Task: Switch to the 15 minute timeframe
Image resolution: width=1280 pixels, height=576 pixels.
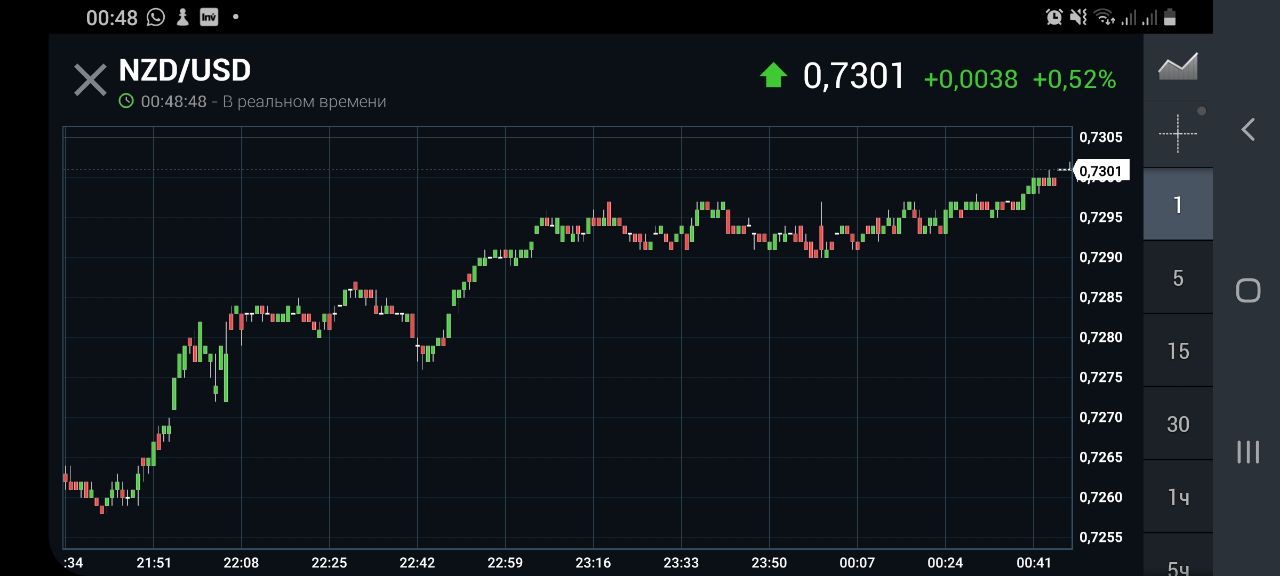Action: click(1178, 351)
